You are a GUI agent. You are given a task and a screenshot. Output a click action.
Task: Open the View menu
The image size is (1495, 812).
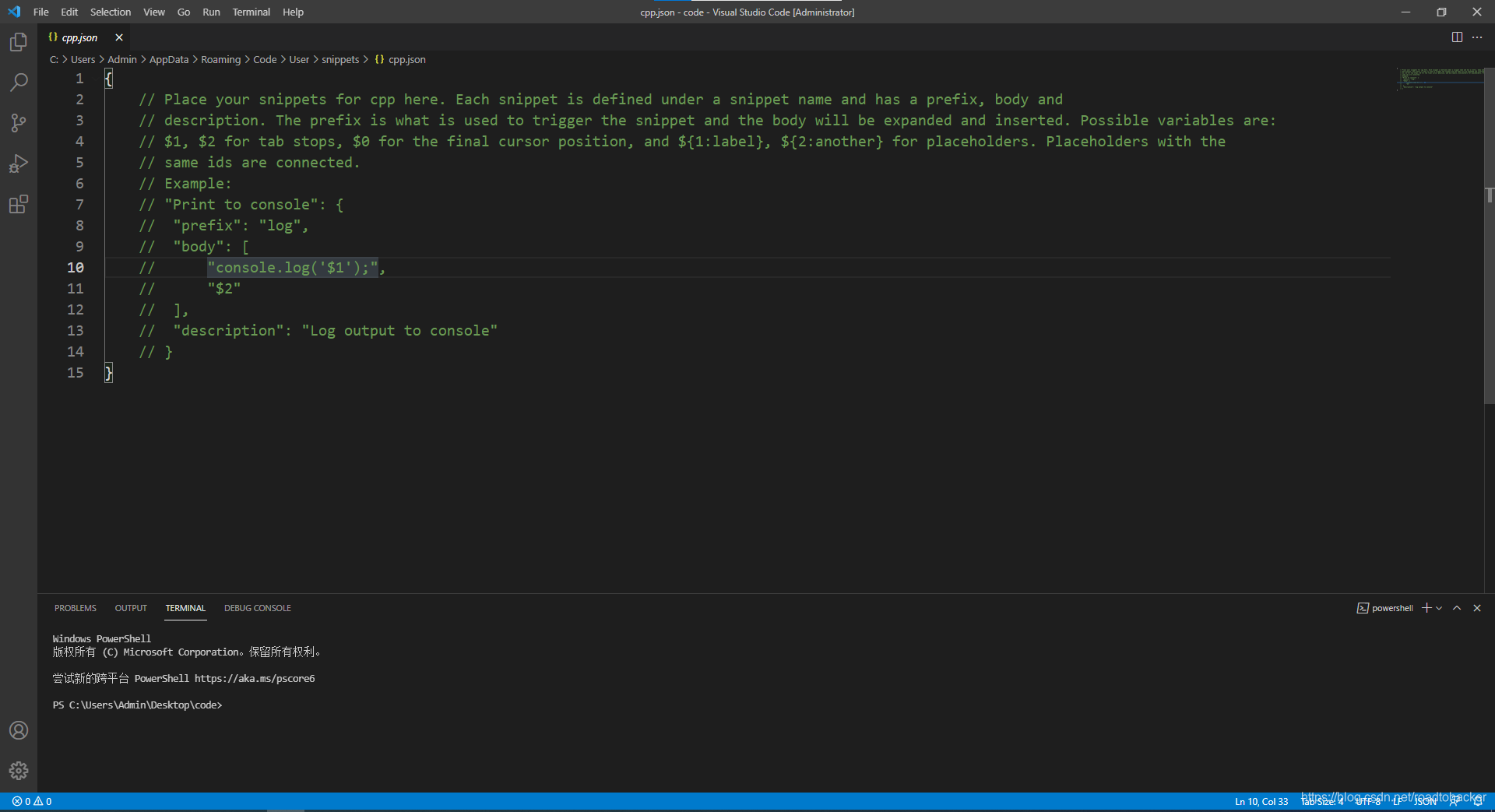click(154, 12)
